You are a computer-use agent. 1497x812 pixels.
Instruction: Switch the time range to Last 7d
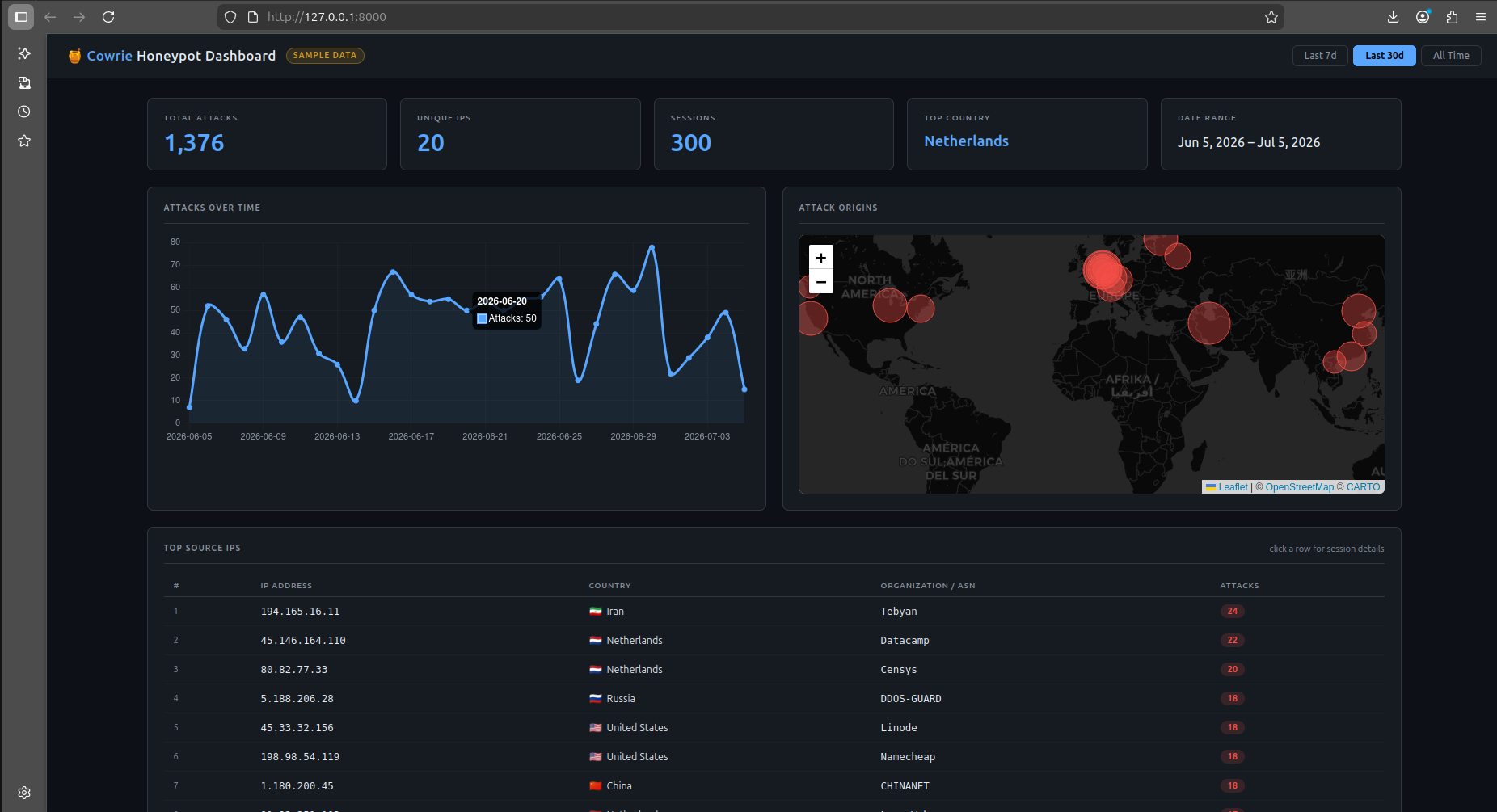pos(1320,56)
